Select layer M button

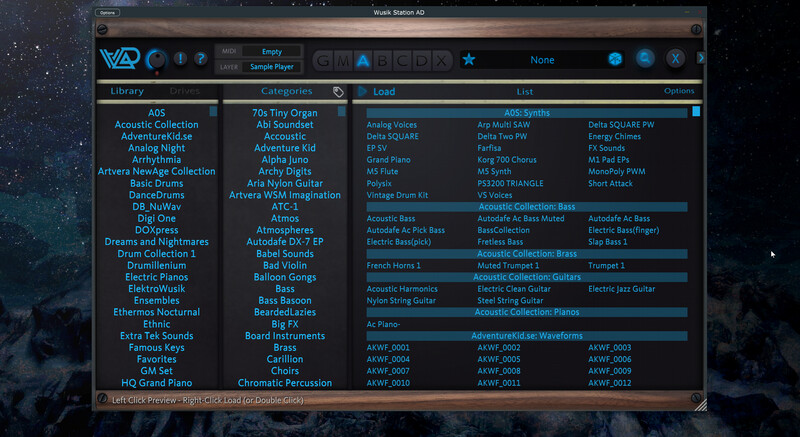pos(343,61)
